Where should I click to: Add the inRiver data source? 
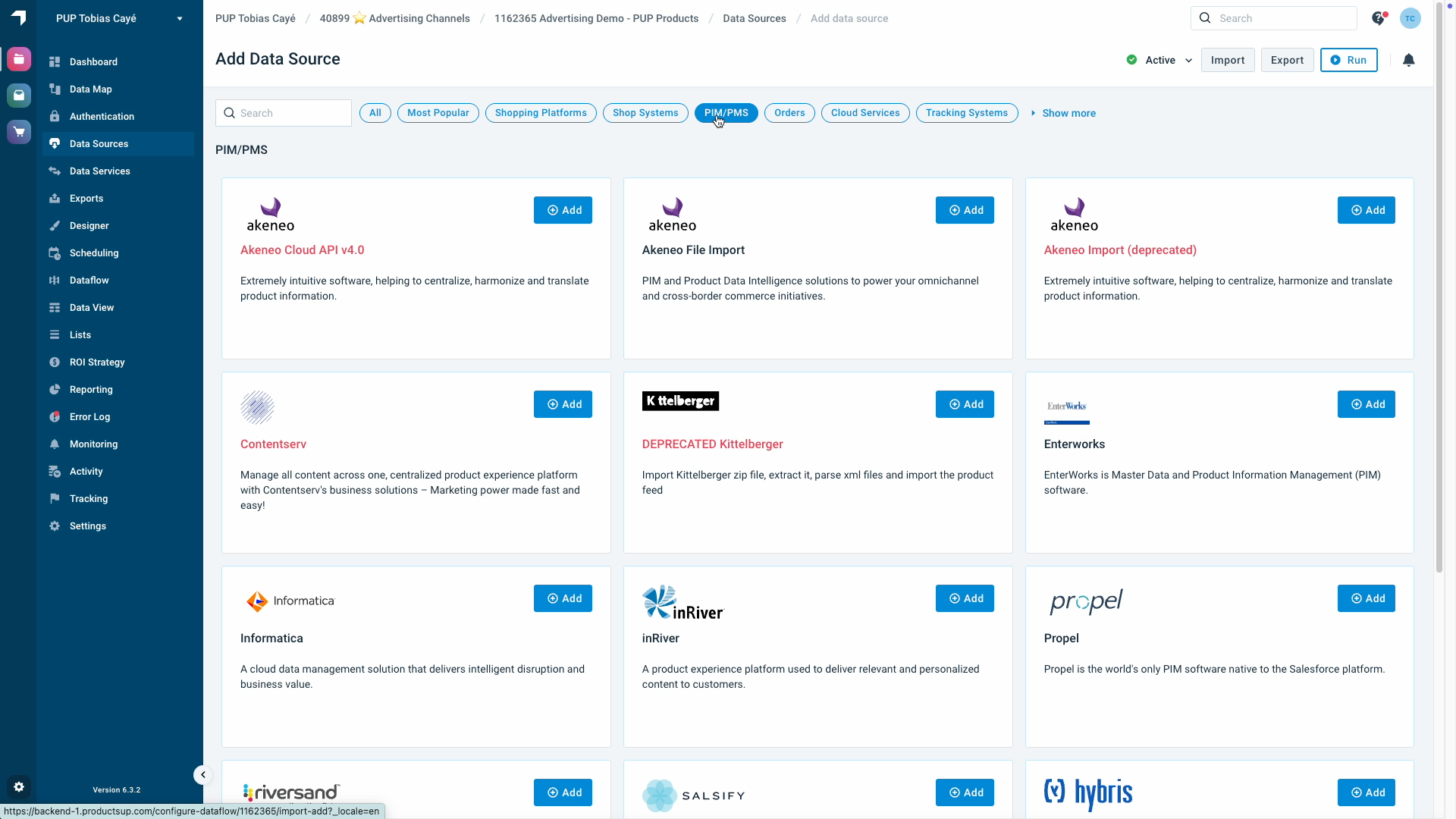coord(965,598)
